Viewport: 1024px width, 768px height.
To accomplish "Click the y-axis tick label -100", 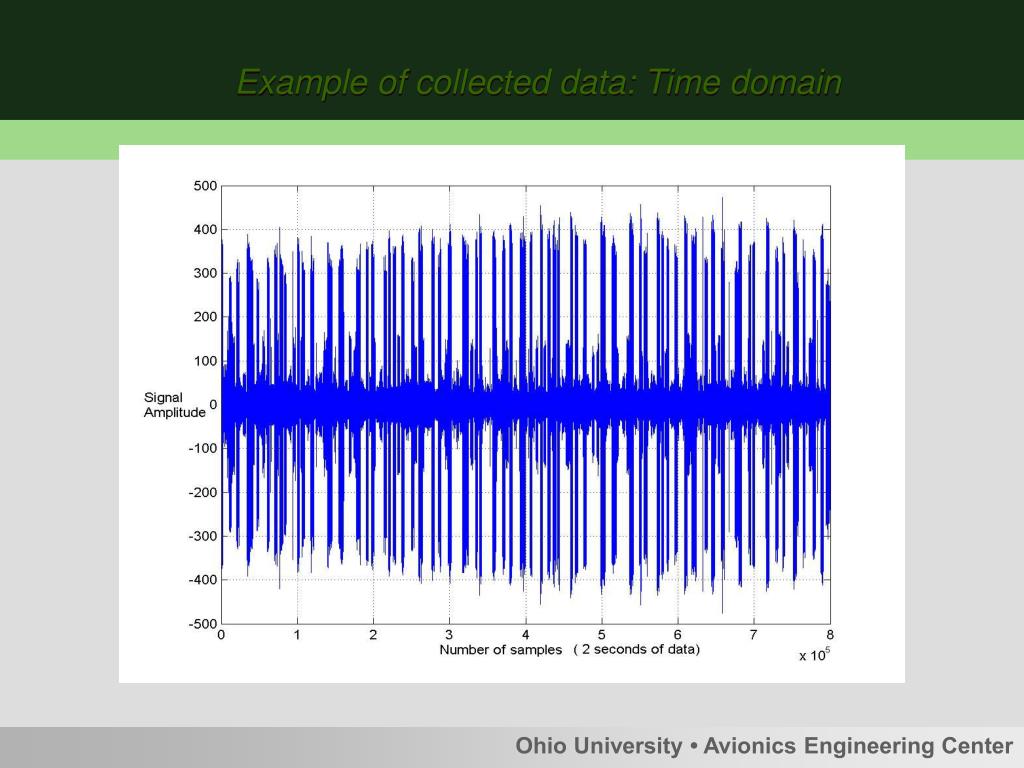I will 202,449.
